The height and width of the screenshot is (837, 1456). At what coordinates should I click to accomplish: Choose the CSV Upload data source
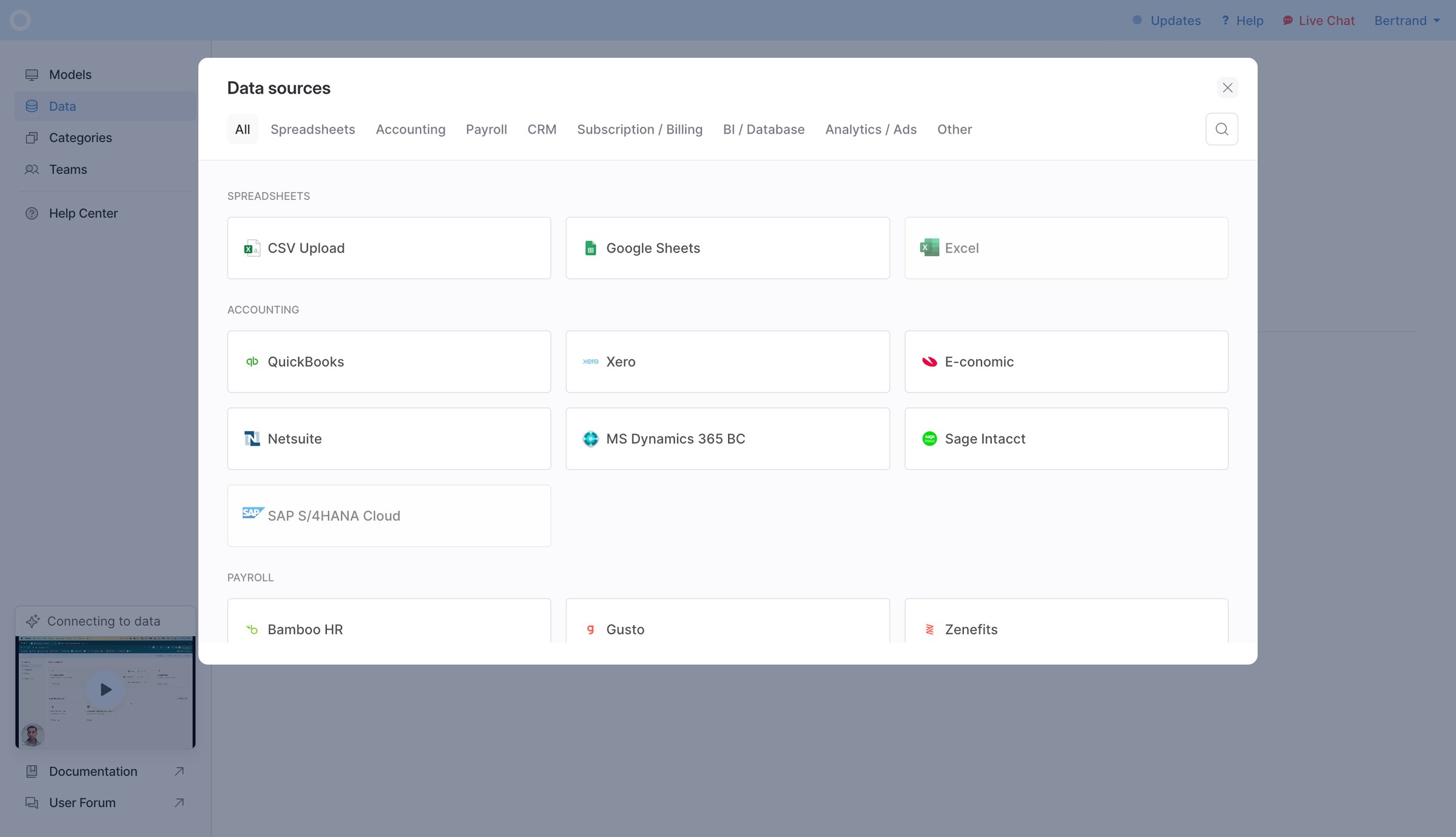[389, 248]
